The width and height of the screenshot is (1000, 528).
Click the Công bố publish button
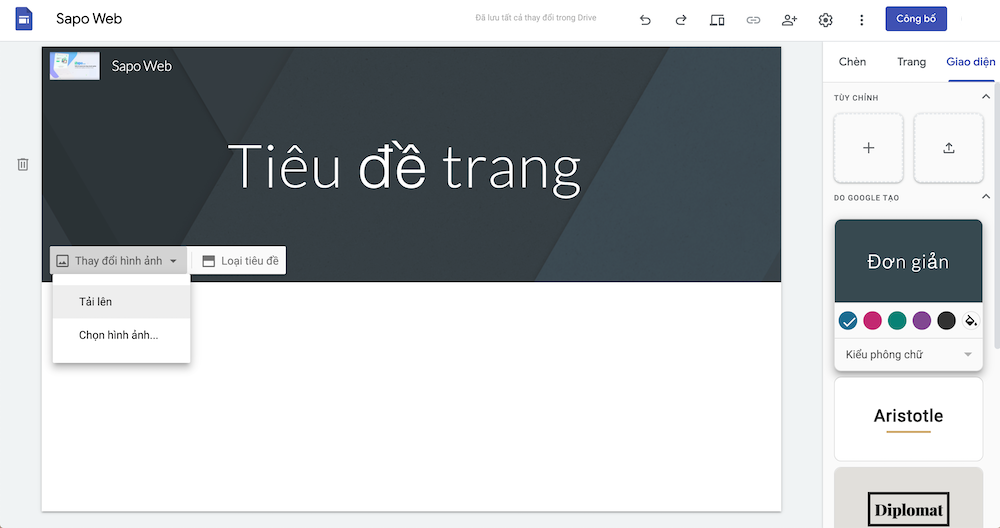(x=916, y=18)
